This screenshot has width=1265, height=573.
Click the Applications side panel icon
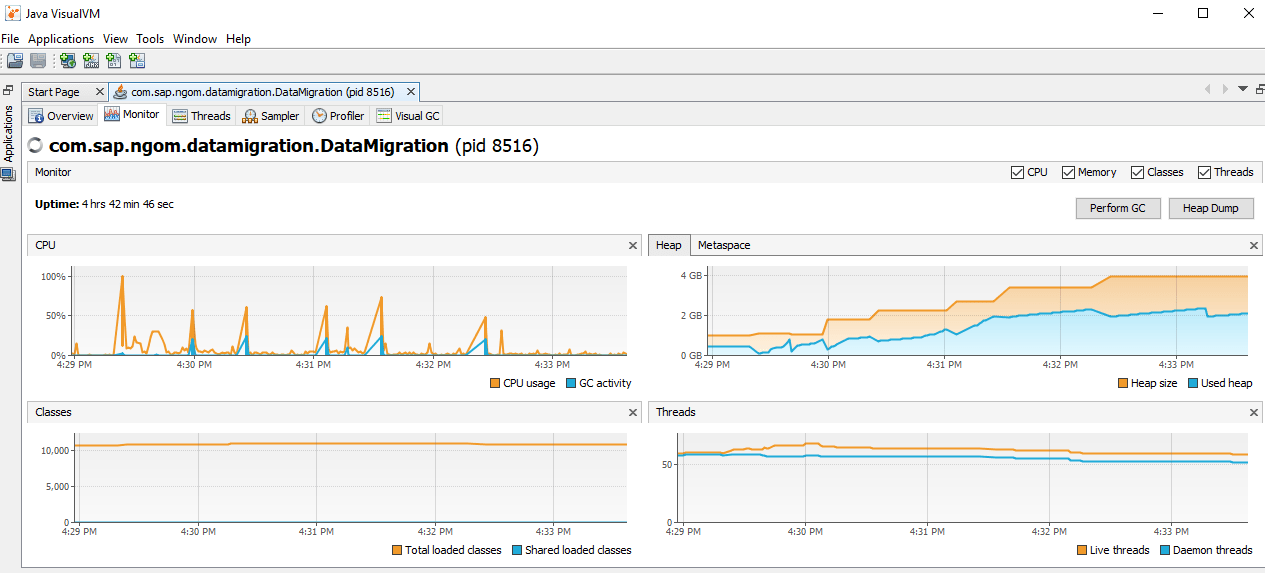(x=8, y=174)
